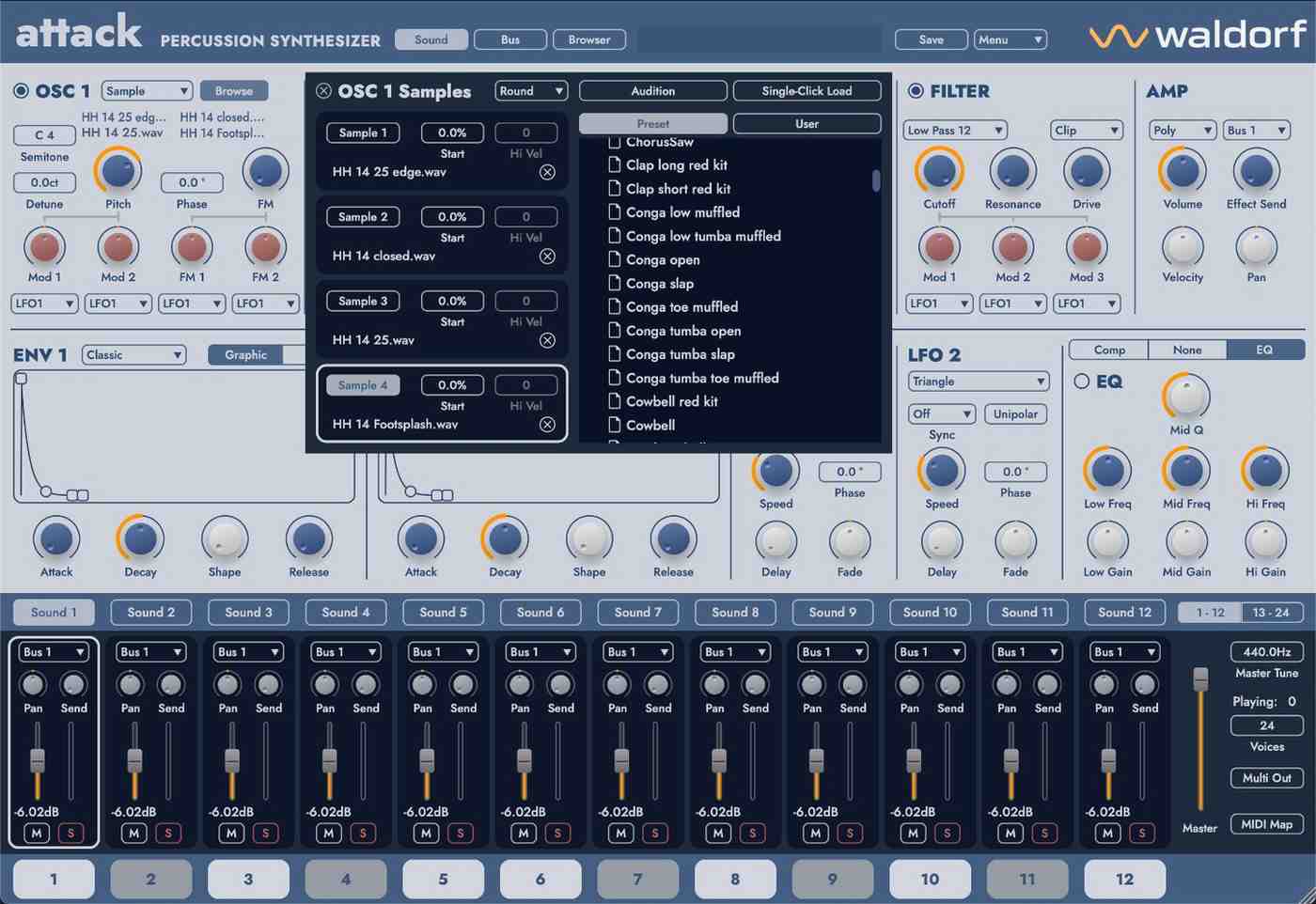Switch to the User tab in the sample browser
The image size is (1316, 904).
pos(807,123)
